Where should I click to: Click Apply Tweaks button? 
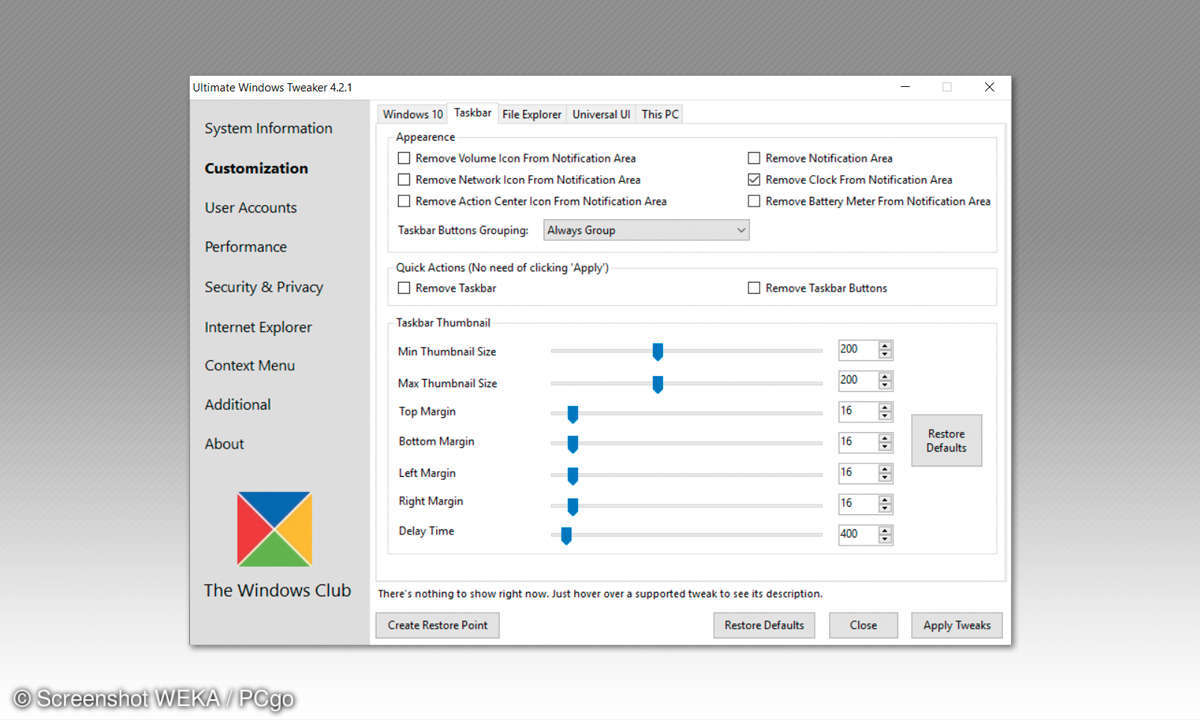pos(957,625)
